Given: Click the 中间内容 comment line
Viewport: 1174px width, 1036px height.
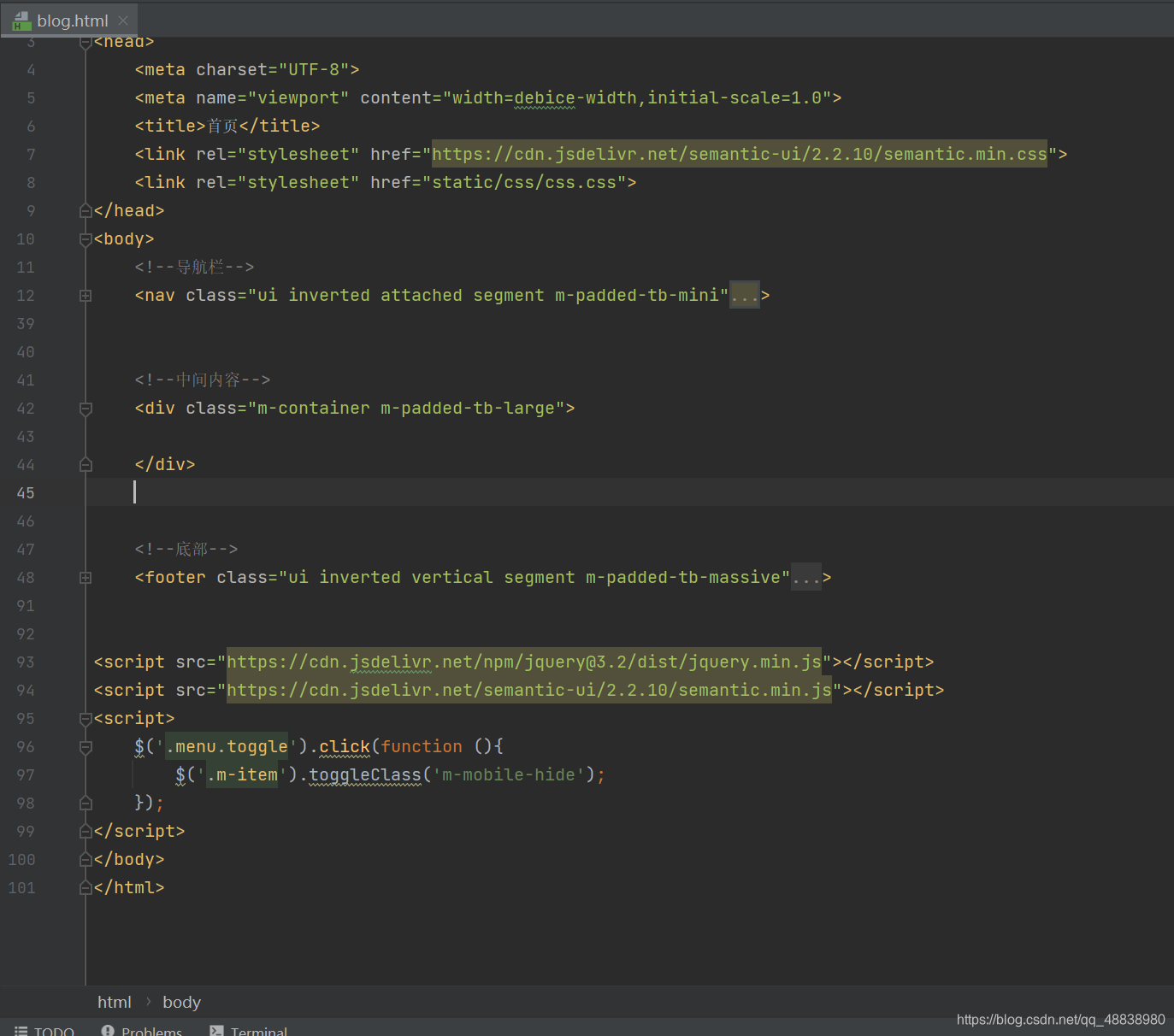Looking at the screenshot, I should coord(203,380).
